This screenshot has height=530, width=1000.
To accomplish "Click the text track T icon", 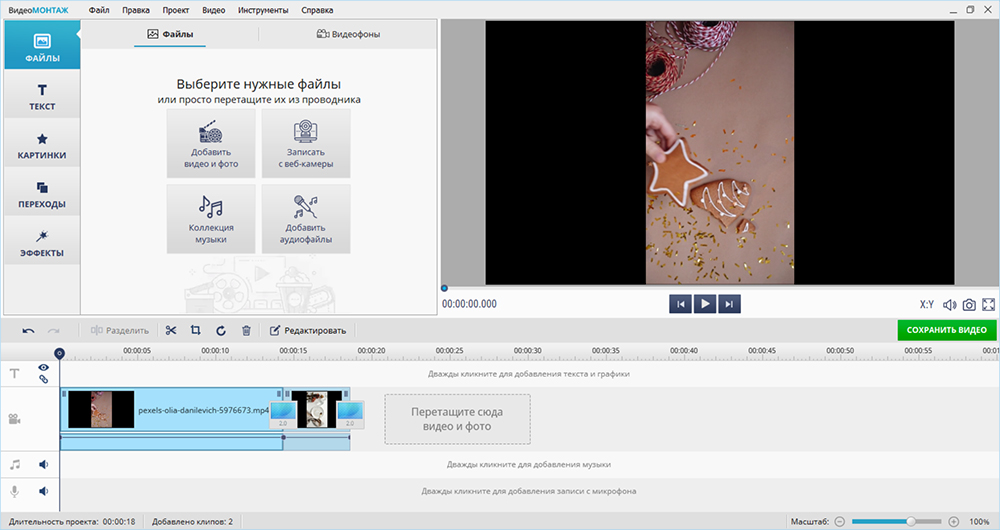I will [14, 374].
